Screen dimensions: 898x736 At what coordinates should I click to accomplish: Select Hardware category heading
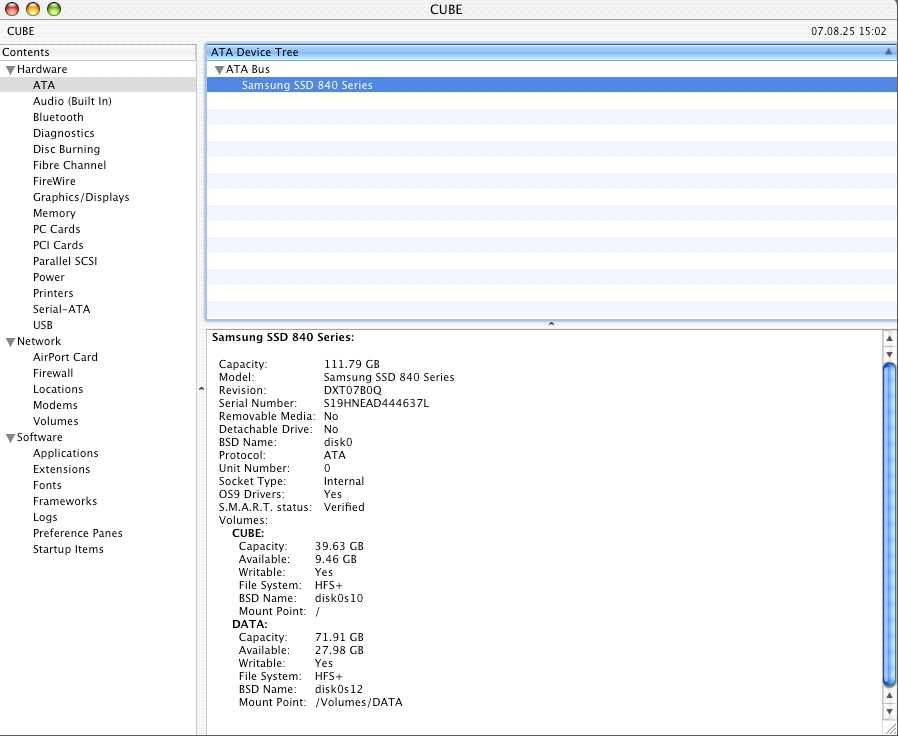[42, 69]
